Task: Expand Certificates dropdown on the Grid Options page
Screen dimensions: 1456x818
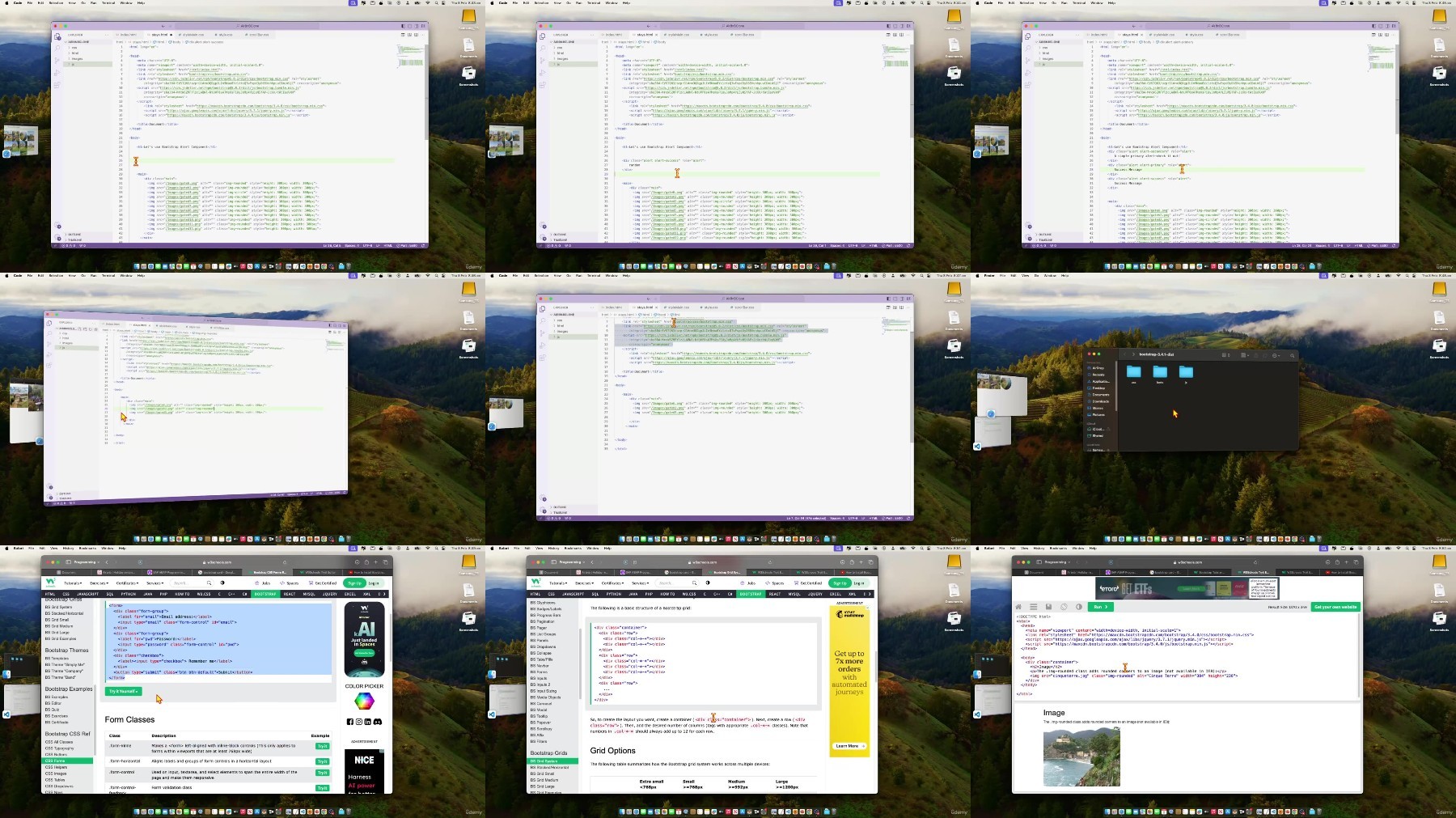Action: click(x=612, y=583)
